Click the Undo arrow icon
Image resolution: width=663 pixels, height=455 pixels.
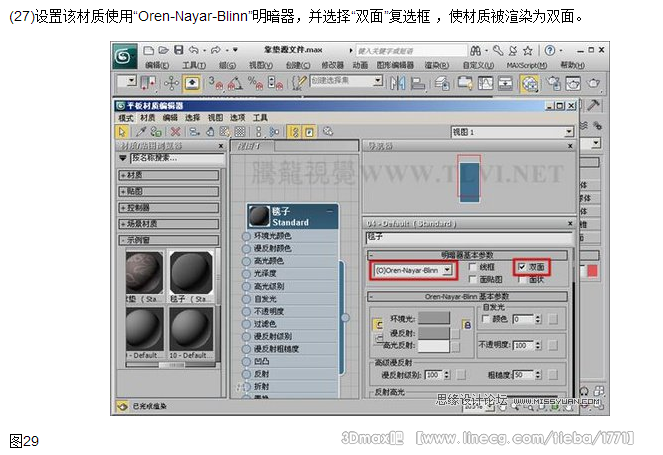click(x=193, y=50)
